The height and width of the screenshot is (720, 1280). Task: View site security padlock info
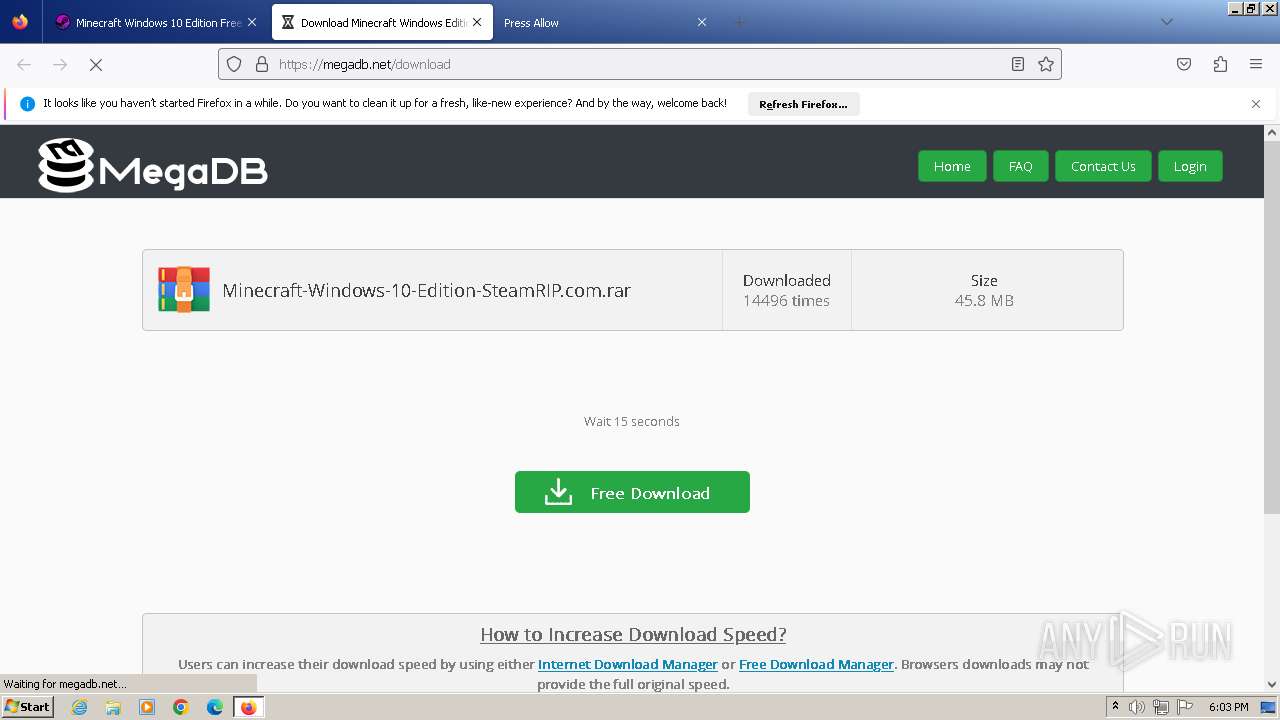click(x=262, y=64)
